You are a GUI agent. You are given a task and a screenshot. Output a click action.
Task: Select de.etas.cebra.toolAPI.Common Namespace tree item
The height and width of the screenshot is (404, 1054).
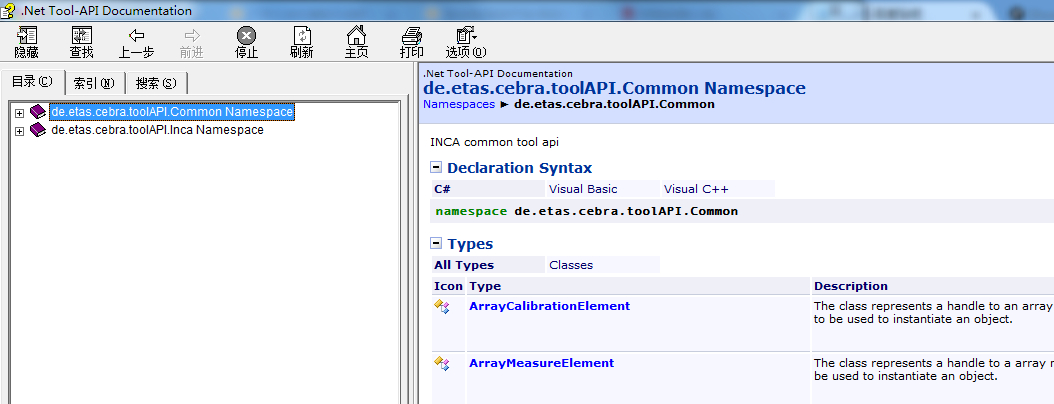pyautogui.click(x=172, y=112)
